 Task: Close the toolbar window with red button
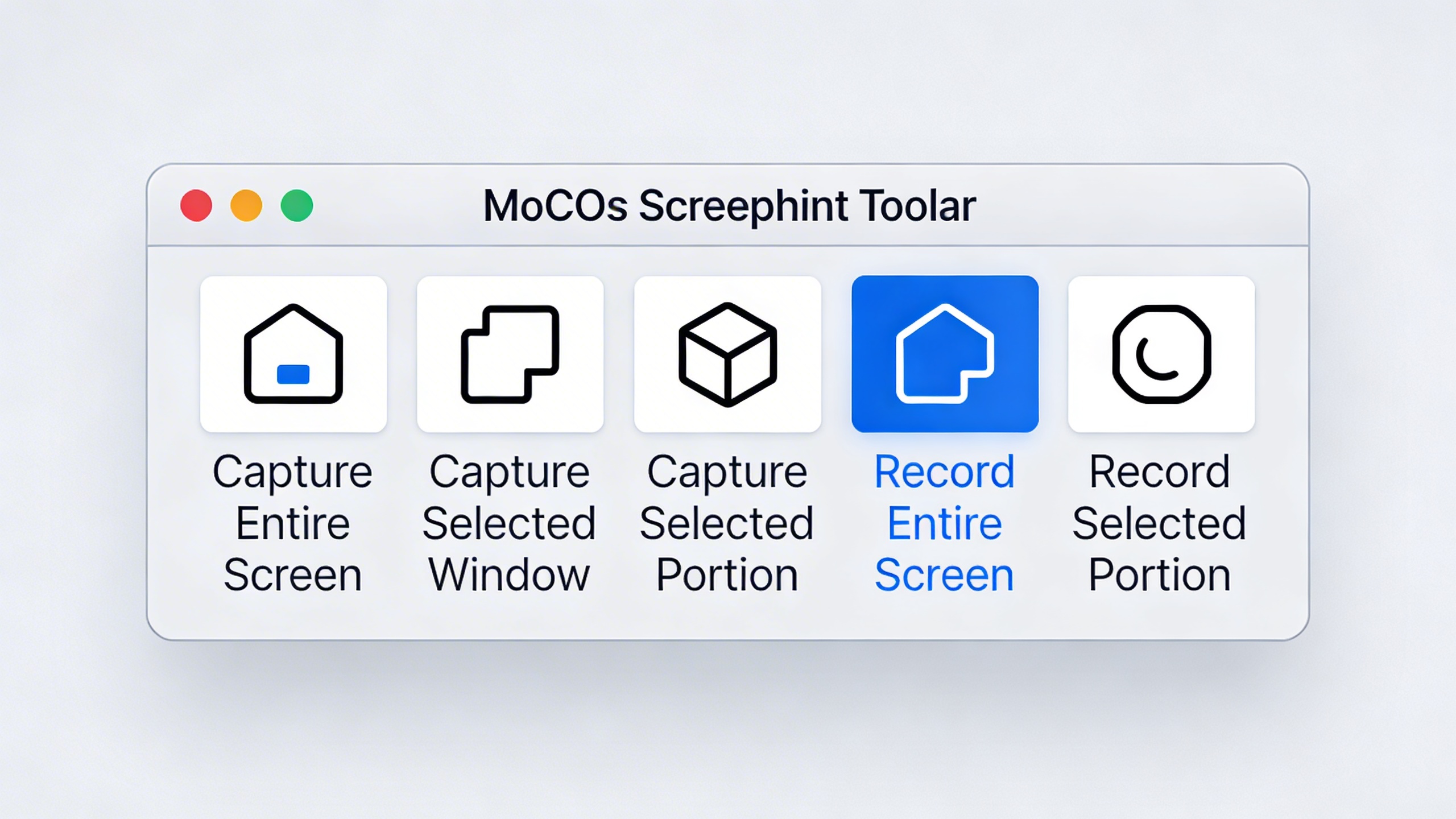pos(196,205)
